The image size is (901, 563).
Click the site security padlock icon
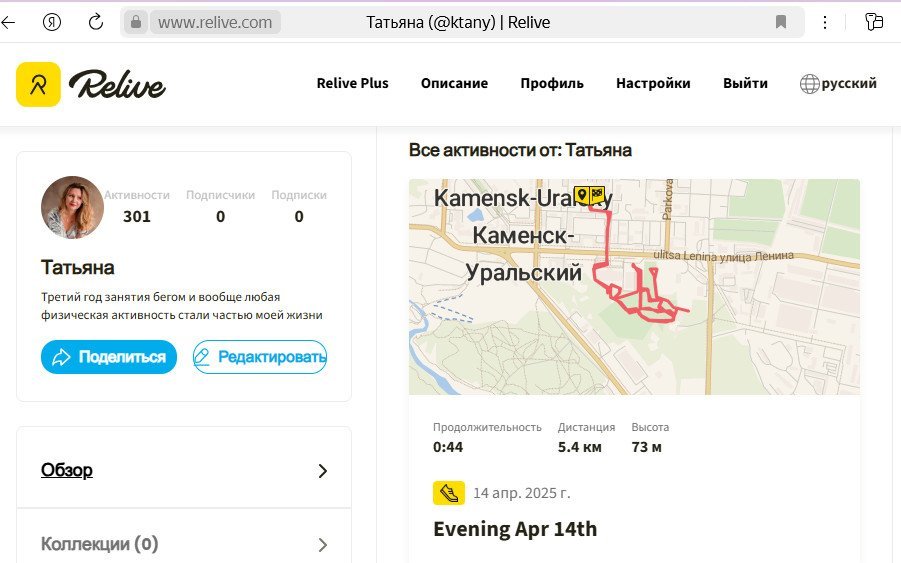click(136, 22)
